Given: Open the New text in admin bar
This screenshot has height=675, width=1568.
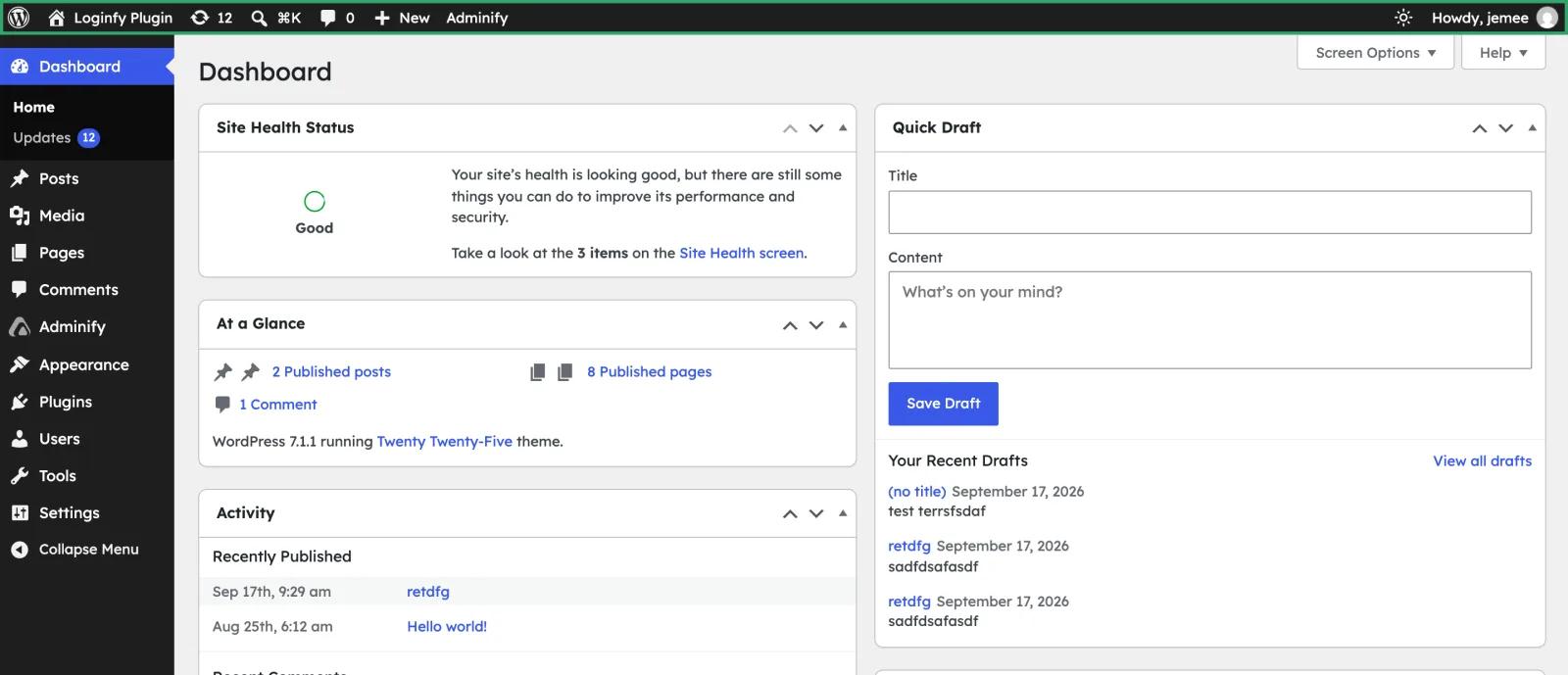Looking at the screenshot, I should 415,18.
